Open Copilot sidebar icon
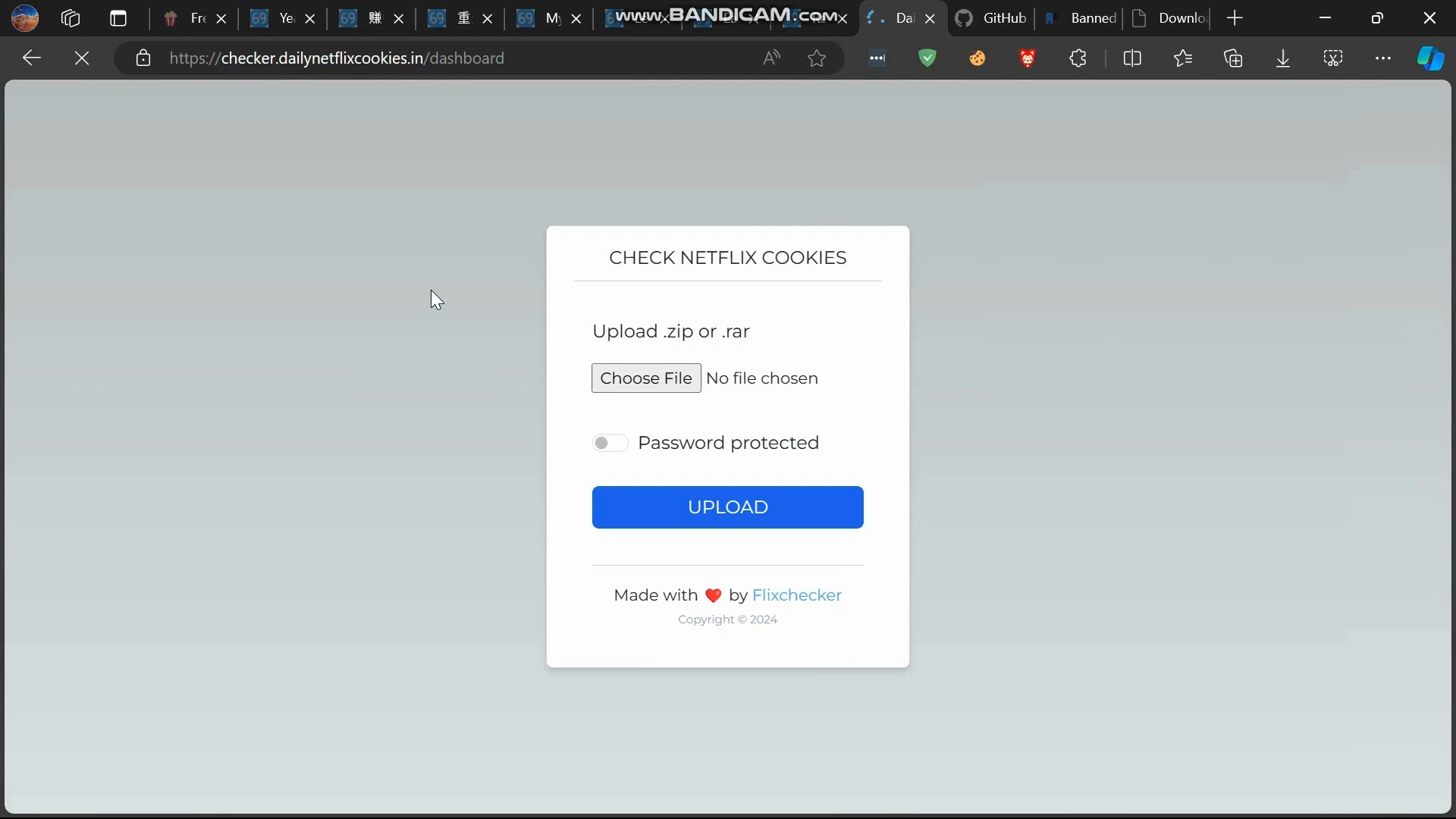The image size is (1456, 819). (1431, 58)
